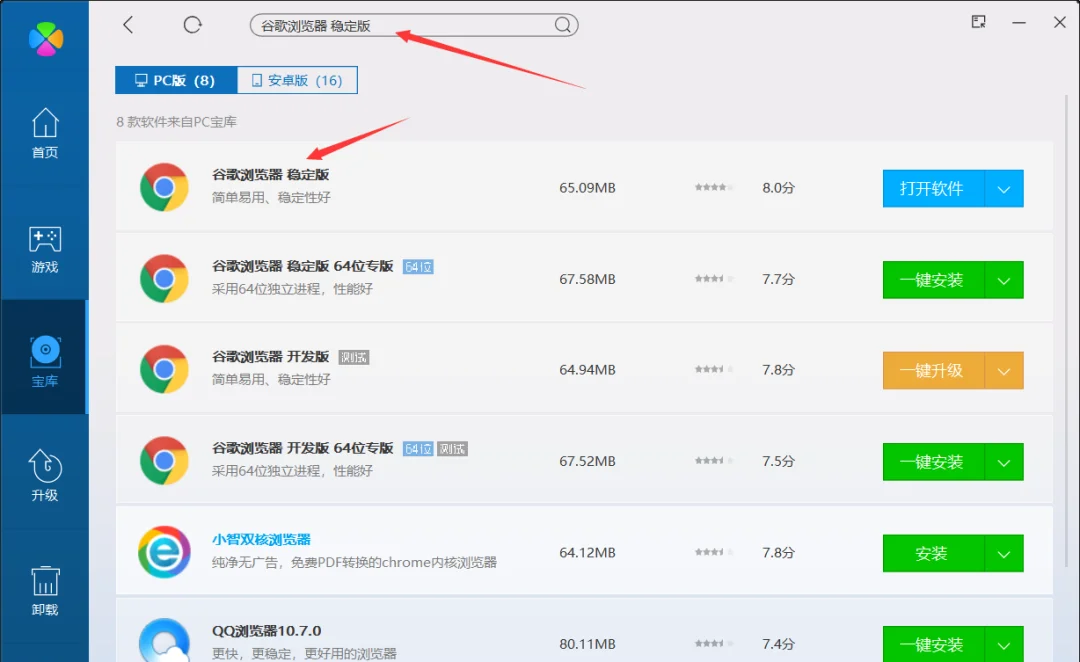1080x662 pixels.
Task: Click 安装 for 小智双核浏览器
Action: tap(933, 553)
